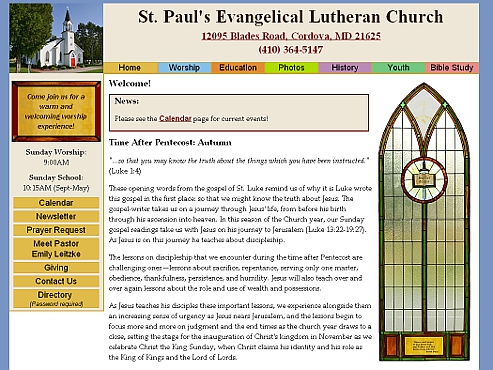Open the Newsletter sidebar button
The height and width of the screenshot is (370, 493).
(56, 216)
